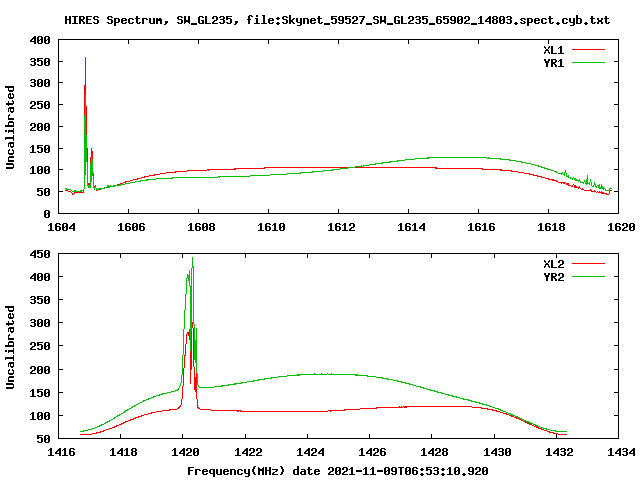
Task: Click the 1616 x-axis tick label
Action: point(481,227)
